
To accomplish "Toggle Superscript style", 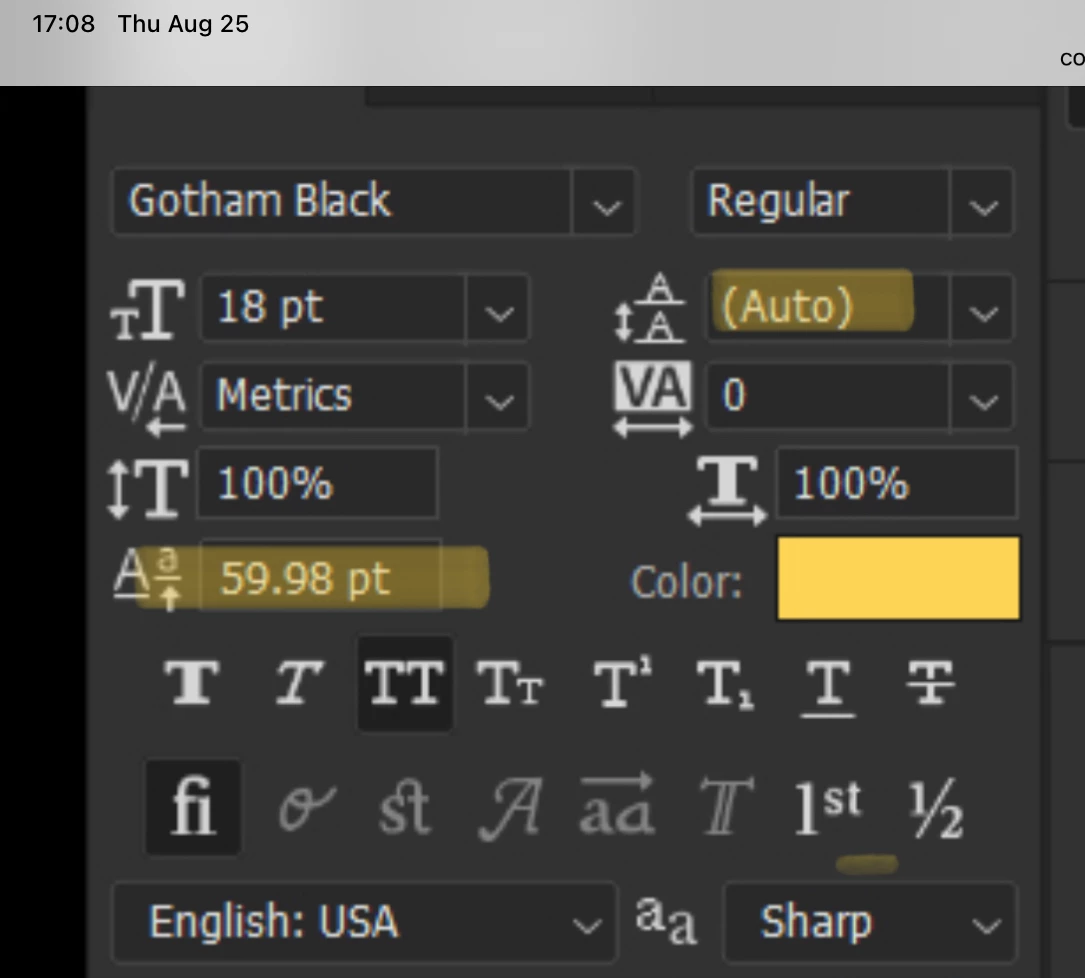I will [622, 682].
